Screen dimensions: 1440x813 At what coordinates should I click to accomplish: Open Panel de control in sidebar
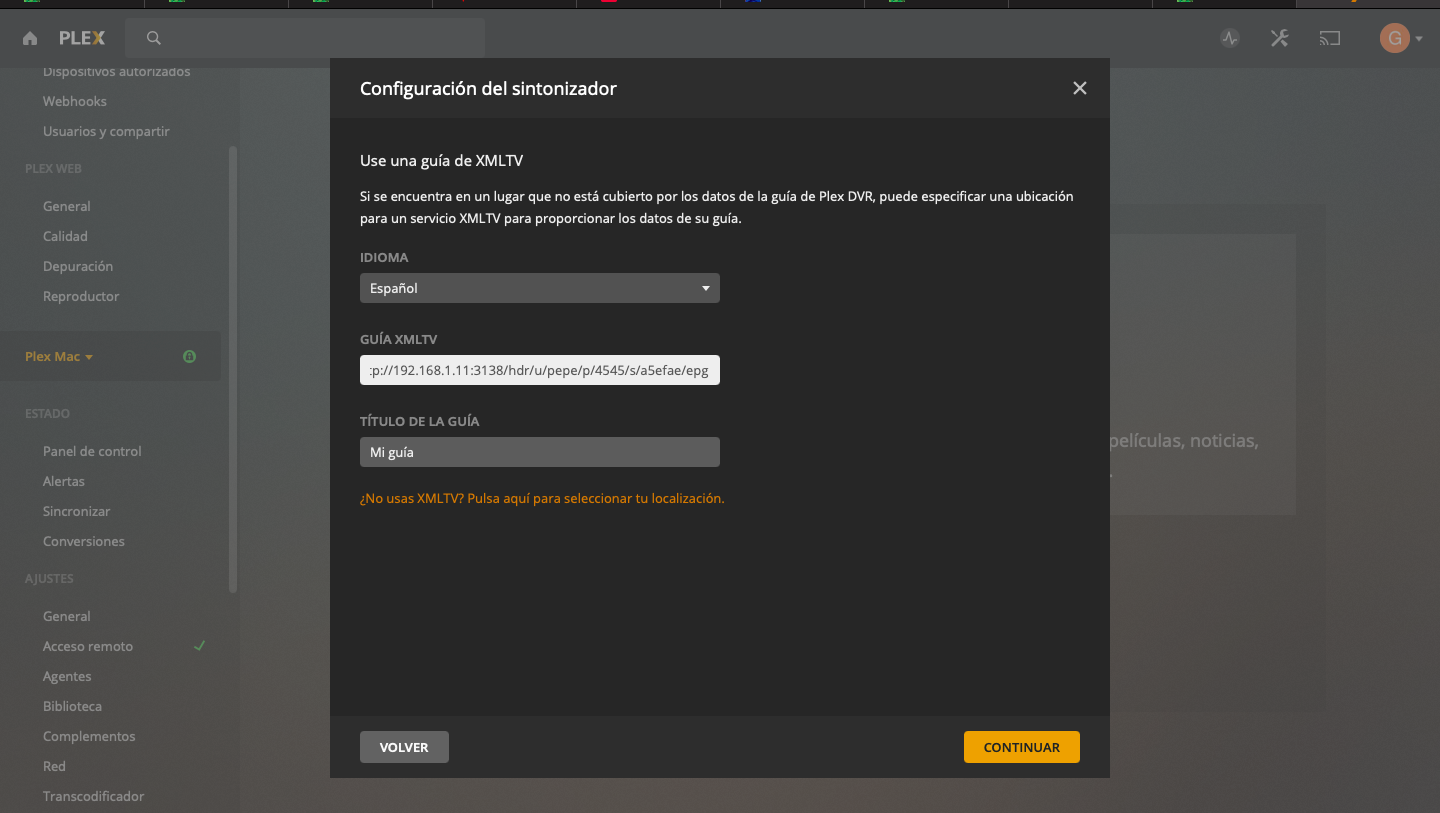(92, 452)
